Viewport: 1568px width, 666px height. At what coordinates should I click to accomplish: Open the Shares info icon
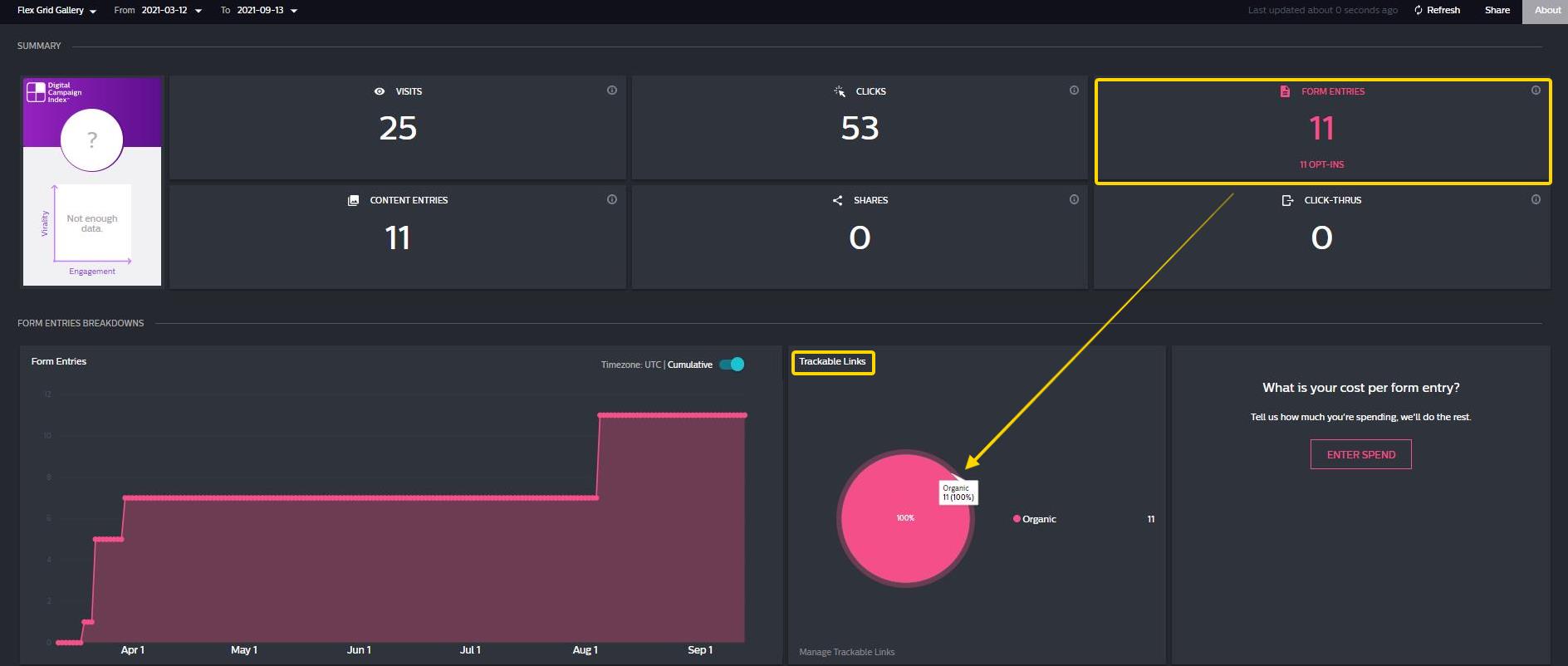pyautogui.click(x=1074, y=199)
